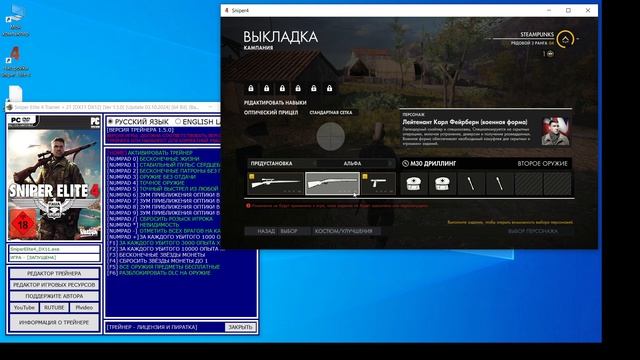The width and height of the screenshot is (640, 360).
Task: Click the ЗАКРЫТЬ button in trainer
Action: pos(240,327)
